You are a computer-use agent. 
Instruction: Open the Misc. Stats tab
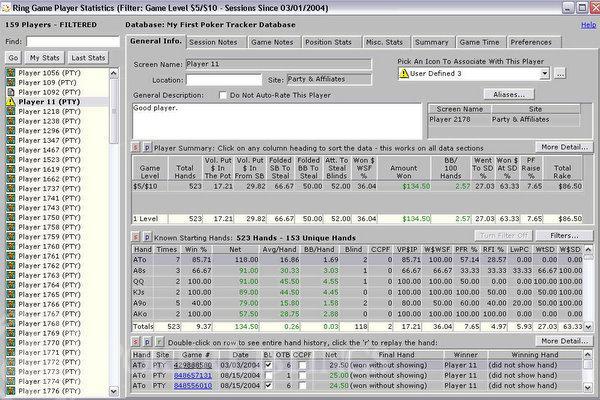point(386,42)
